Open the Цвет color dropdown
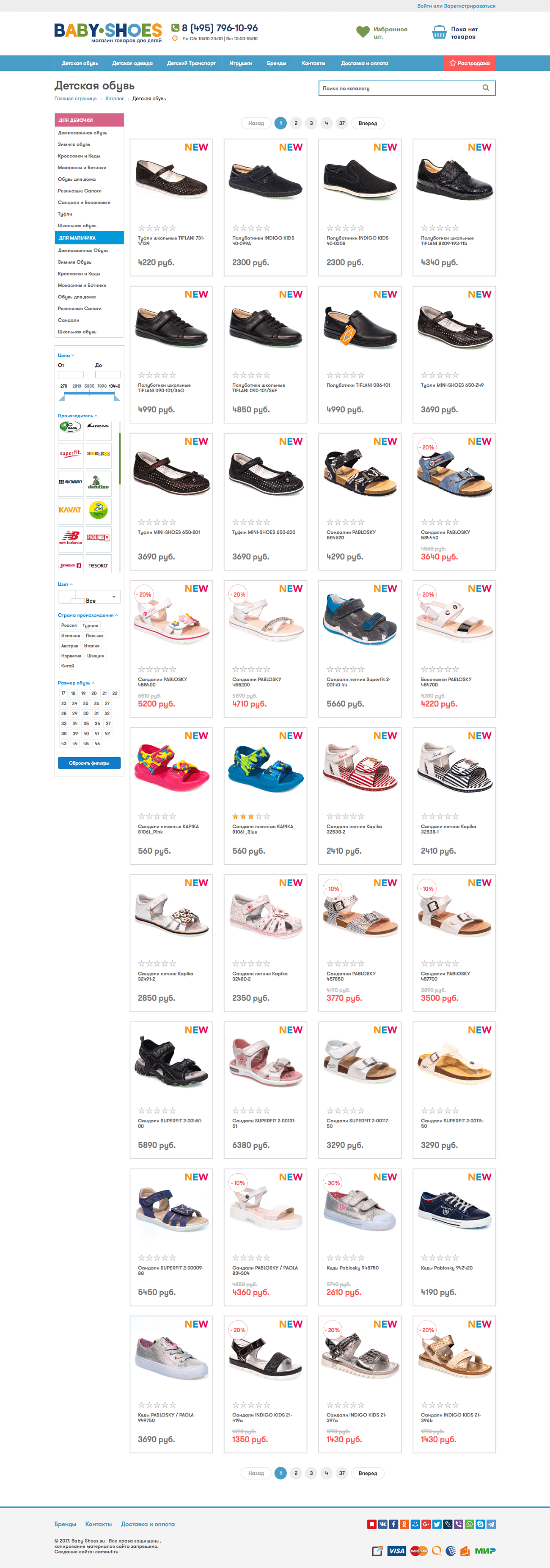 [x=89, y=597]
